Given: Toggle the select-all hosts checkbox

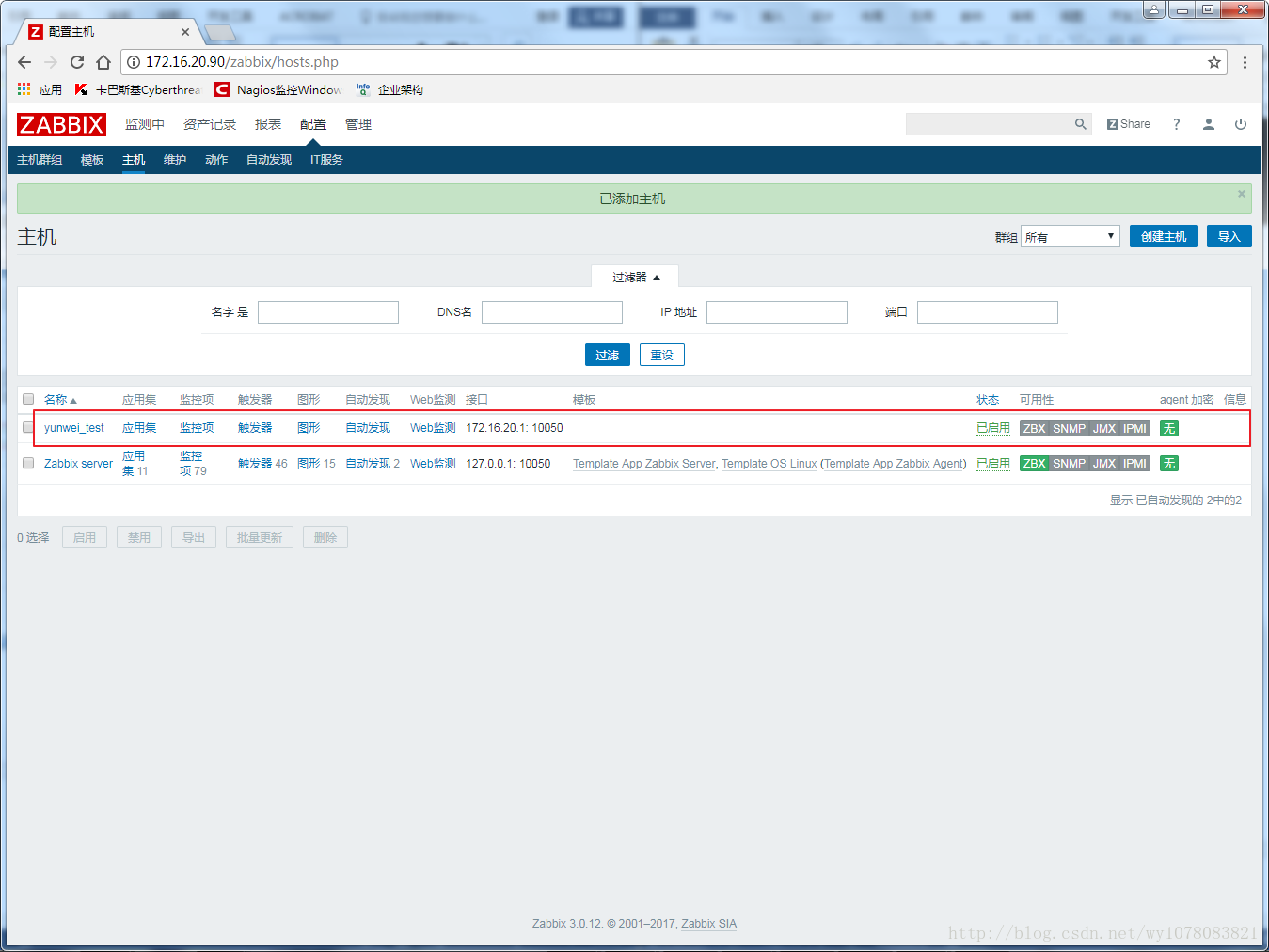Looking at the screenshot, I should point(28,399).
